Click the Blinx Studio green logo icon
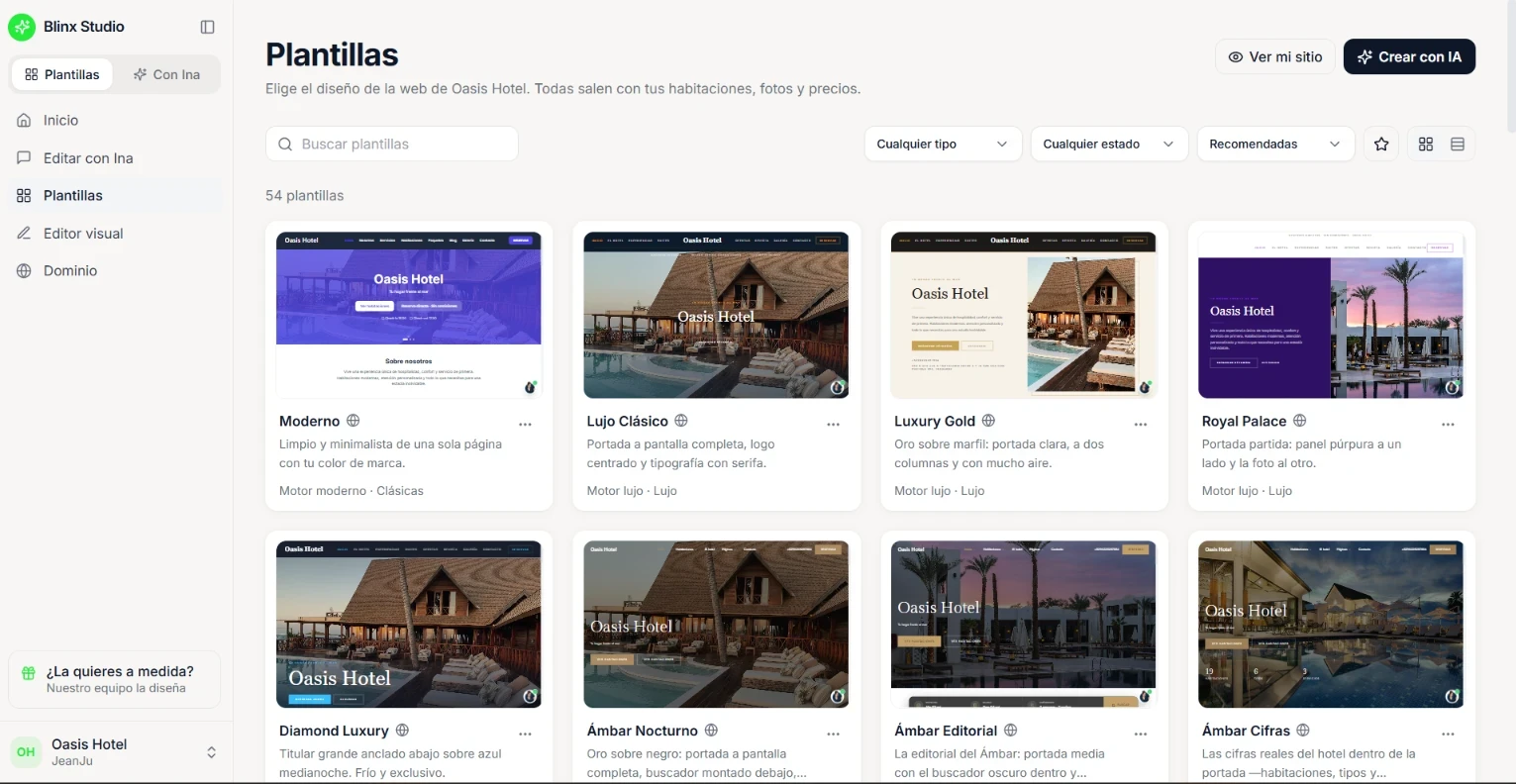Screen dimensions: 1516x784 pos(22,27)
